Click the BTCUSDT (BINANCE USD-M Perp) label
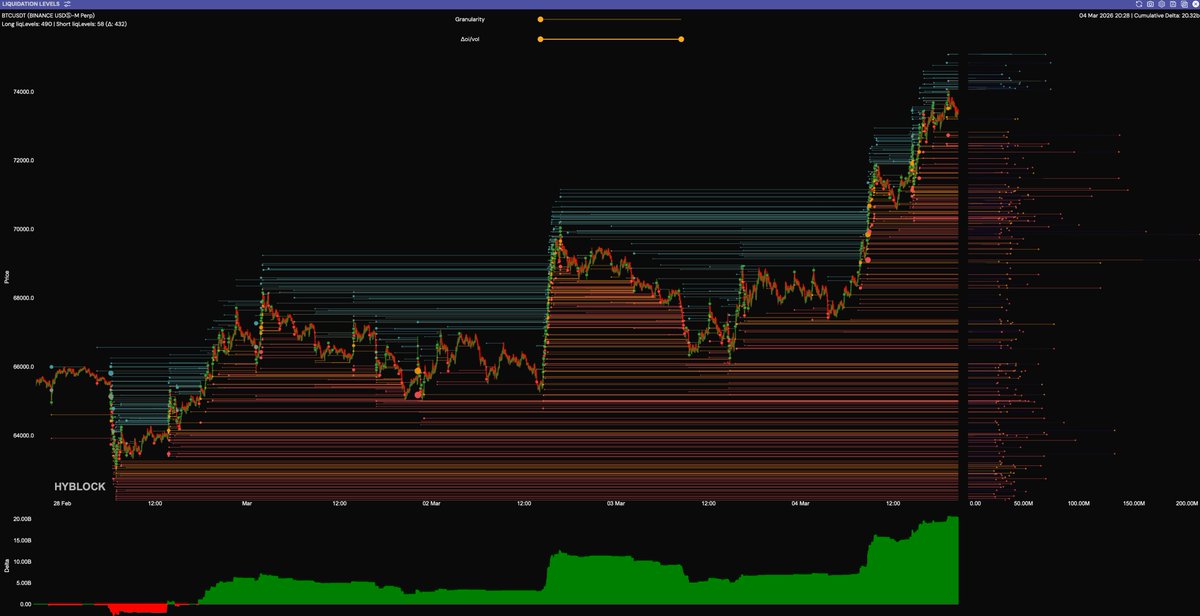Image resolution: width=1200 pixels, height=616 pixels. click(50, 15)
